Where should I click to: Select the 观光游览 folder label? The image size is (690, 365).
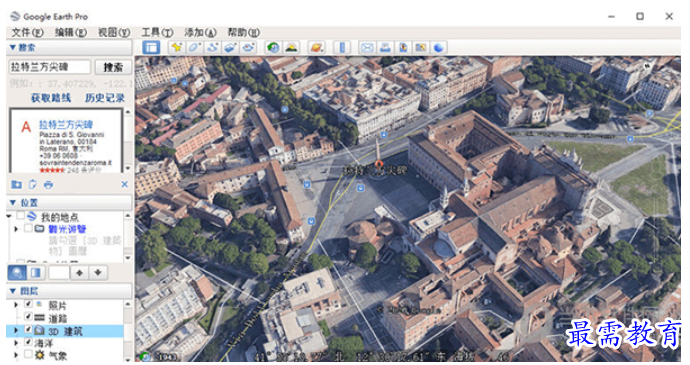(x=67, y=229)
